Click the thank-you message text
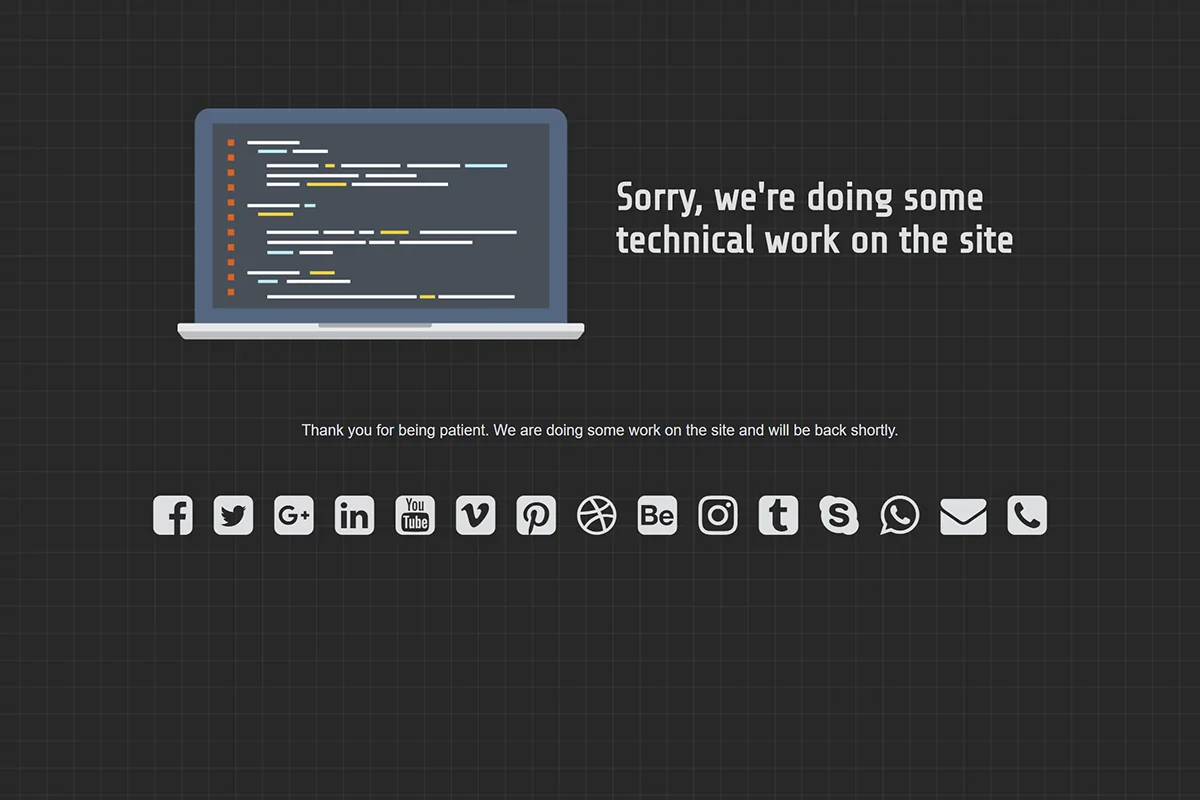1200x800 pixels. pyautogui.click(x=600, y=430)
